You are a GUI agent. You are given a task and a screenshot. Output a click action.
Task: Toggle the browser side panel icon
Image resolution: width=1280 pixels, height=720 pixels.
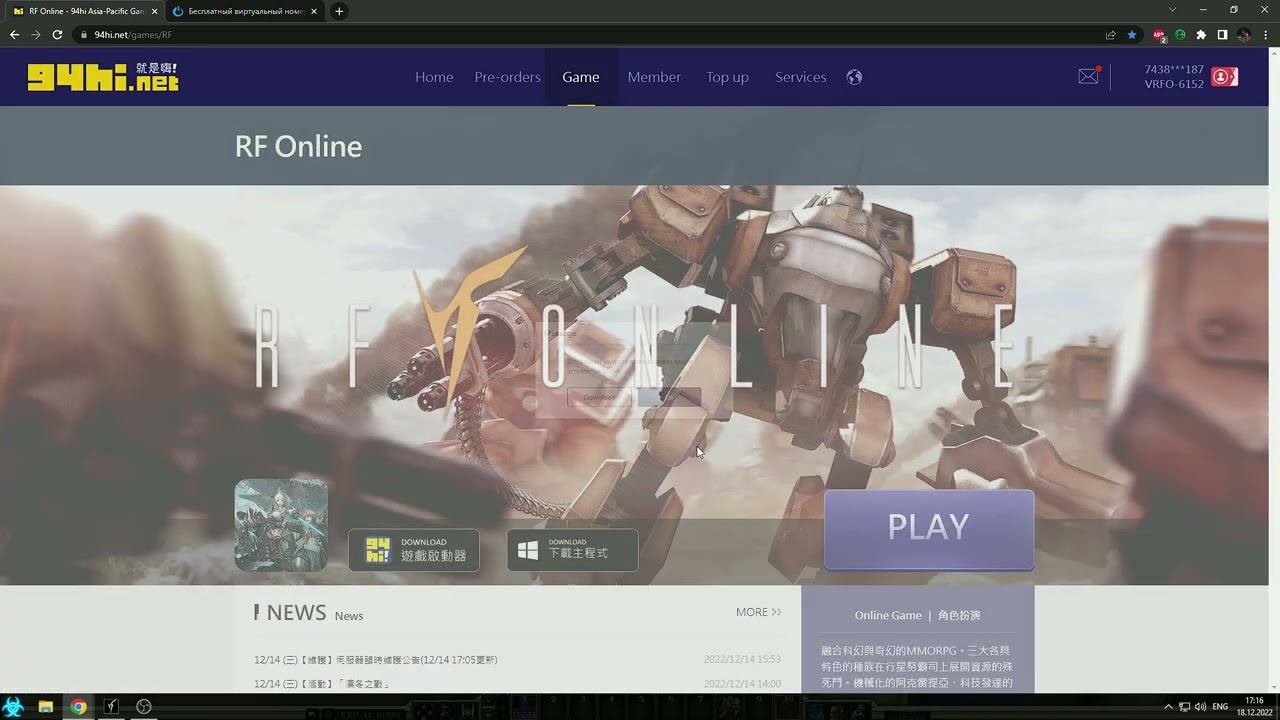pos(1222,34)
